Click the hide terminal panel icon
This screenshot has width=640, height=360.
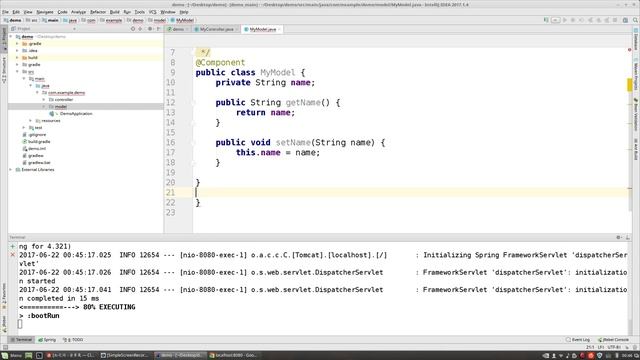(x=627, y=237)
